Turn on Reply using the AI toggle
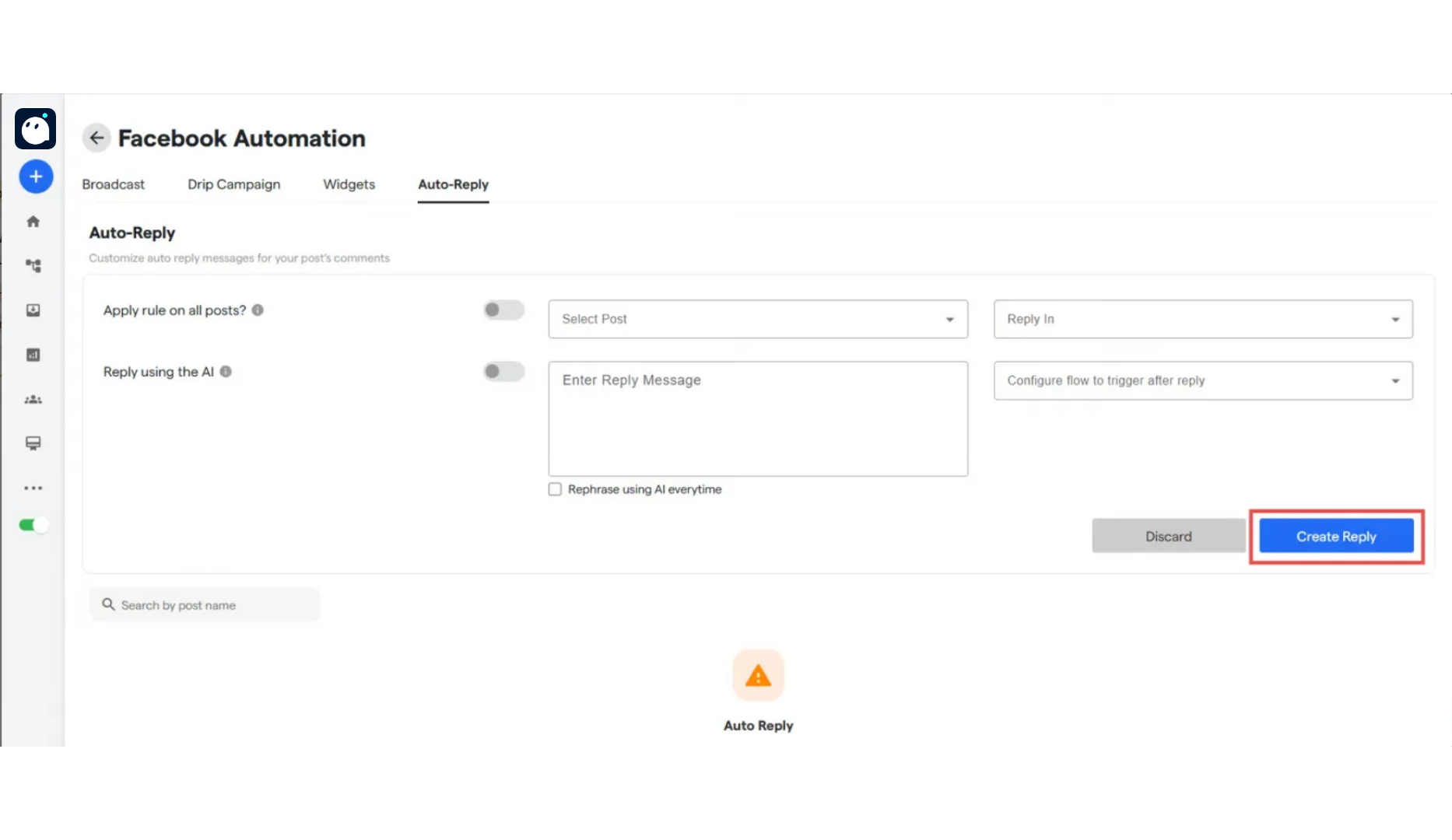This screenshot has width=1452, height=840. coord(503,372)
